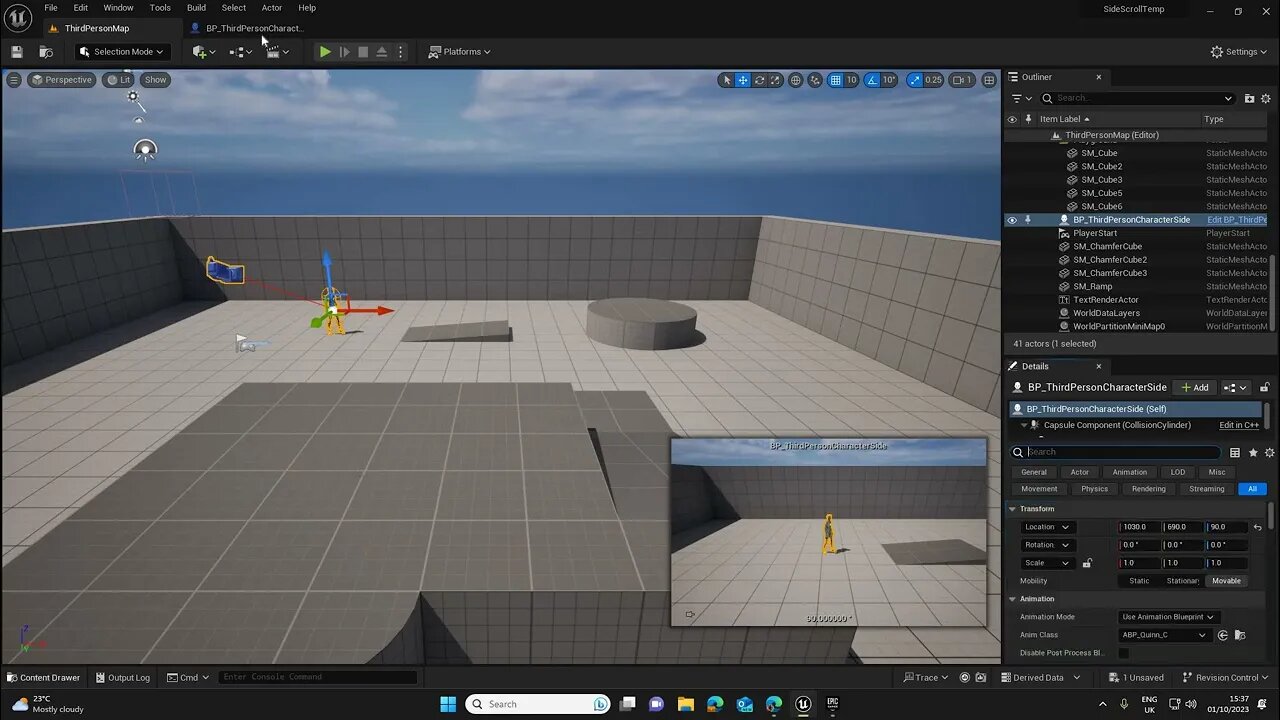Open the viewport options hamburger menu
Viewport: 1280px width, 720px height.
pos(14,79)
